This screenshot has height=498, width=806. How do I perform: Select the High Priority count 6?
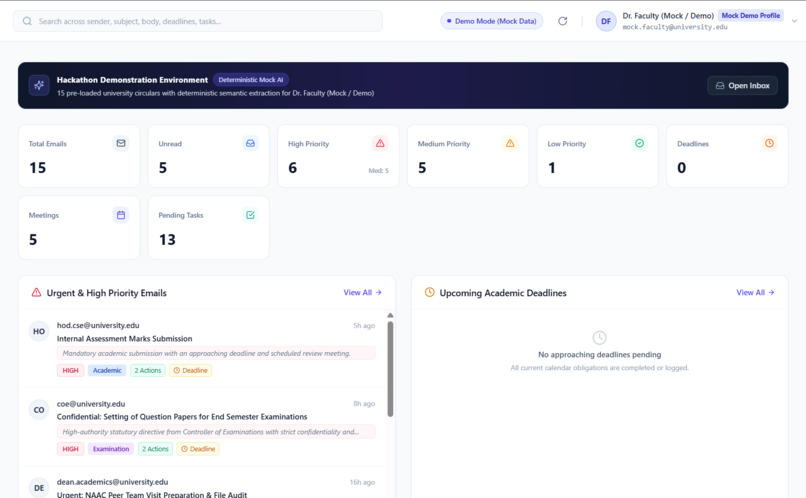point(292,168)
